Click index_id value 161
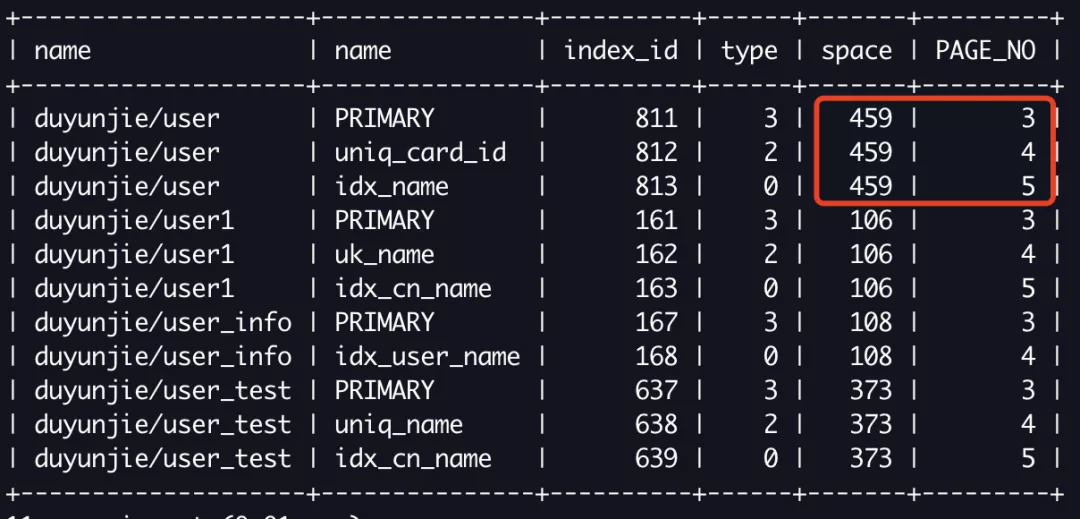Image resolution: width=1080 pixels, height=519 pixels. (x=656, y=220)
